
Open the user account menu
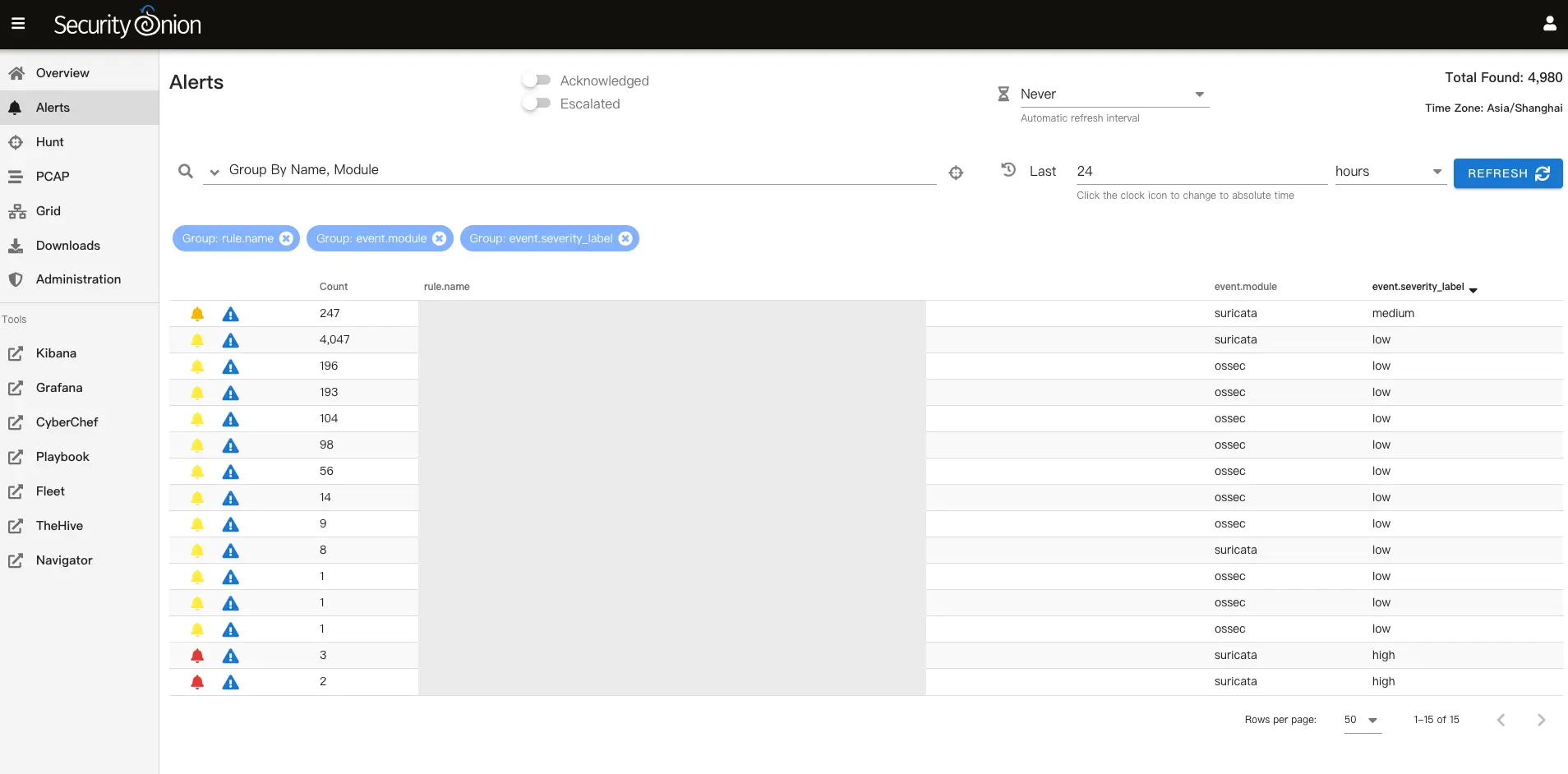pyautogui.click(x=1549, y=24)
